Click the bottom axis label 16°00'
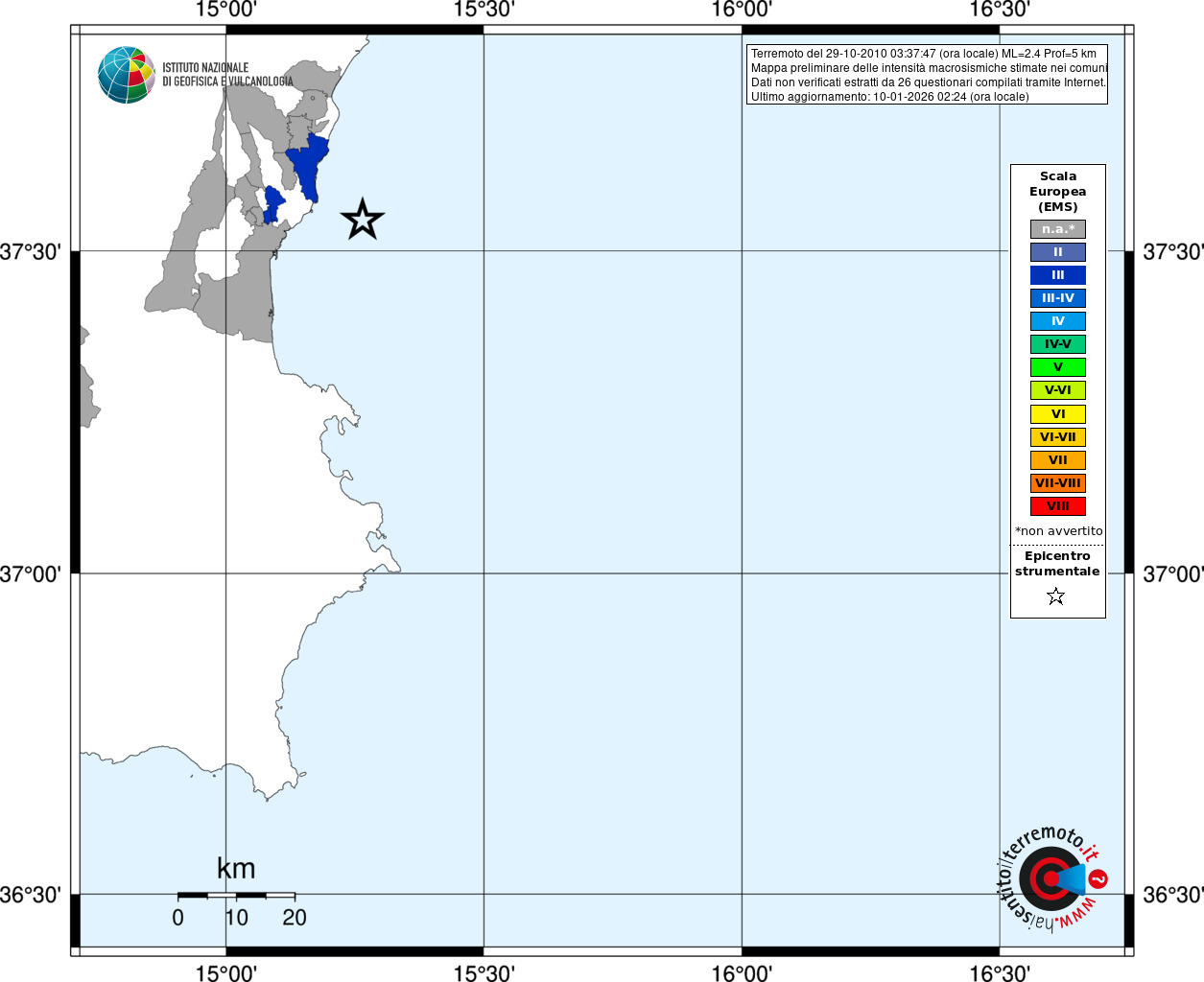Viewport: 1204px width, 982px height. pyautogui.click(x=742, y=973)
